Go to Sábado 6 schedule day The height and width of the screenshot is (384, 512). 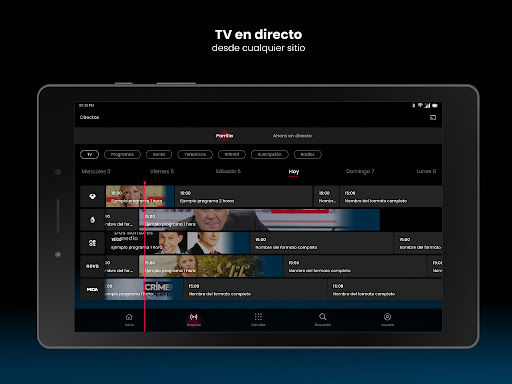tap(228, 171)
